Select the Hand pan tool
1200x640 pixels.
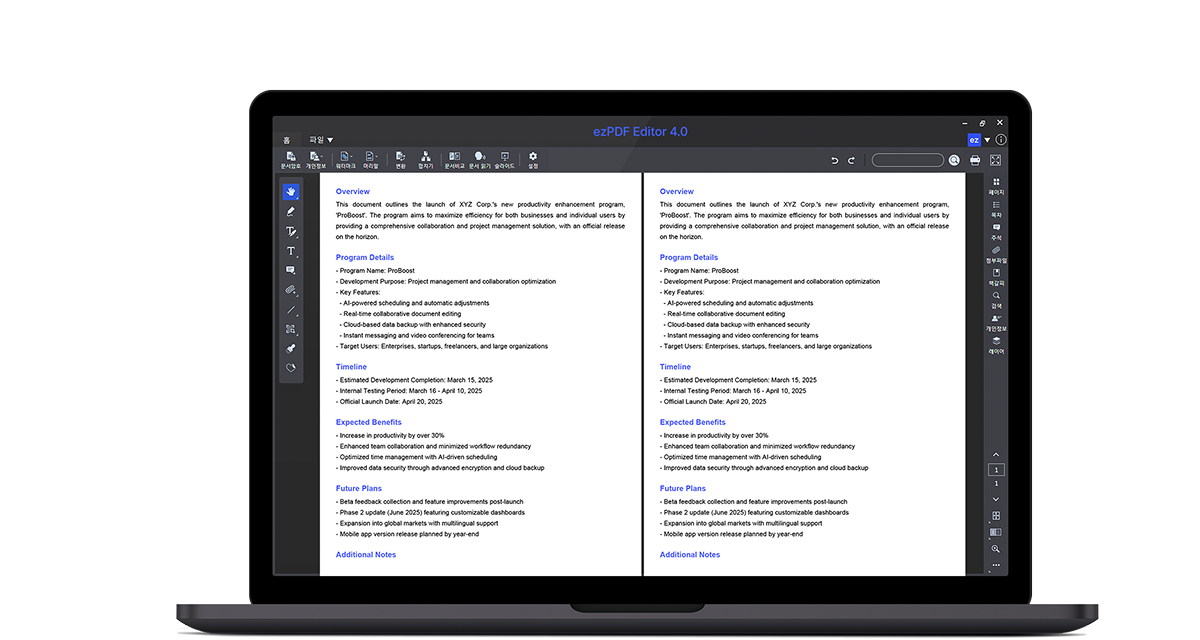[x=291, y=192]
